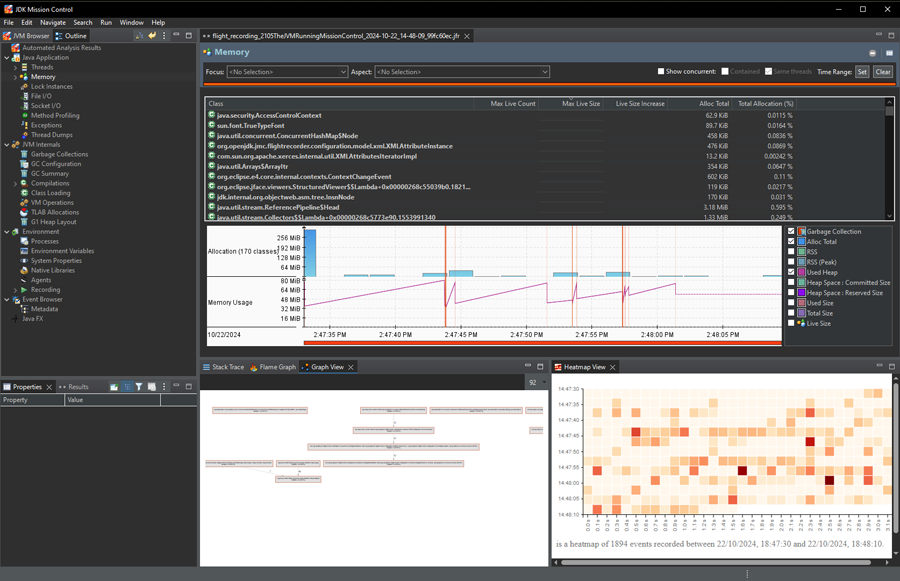The image size is (900, 581).
Task: Click the Set time range button
Action: click(862, 72)
